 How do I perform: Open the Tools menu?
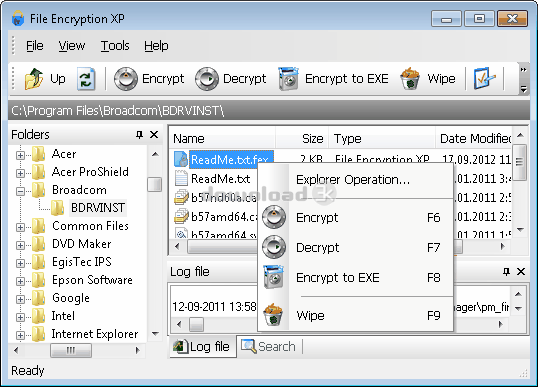pos(115,46)
